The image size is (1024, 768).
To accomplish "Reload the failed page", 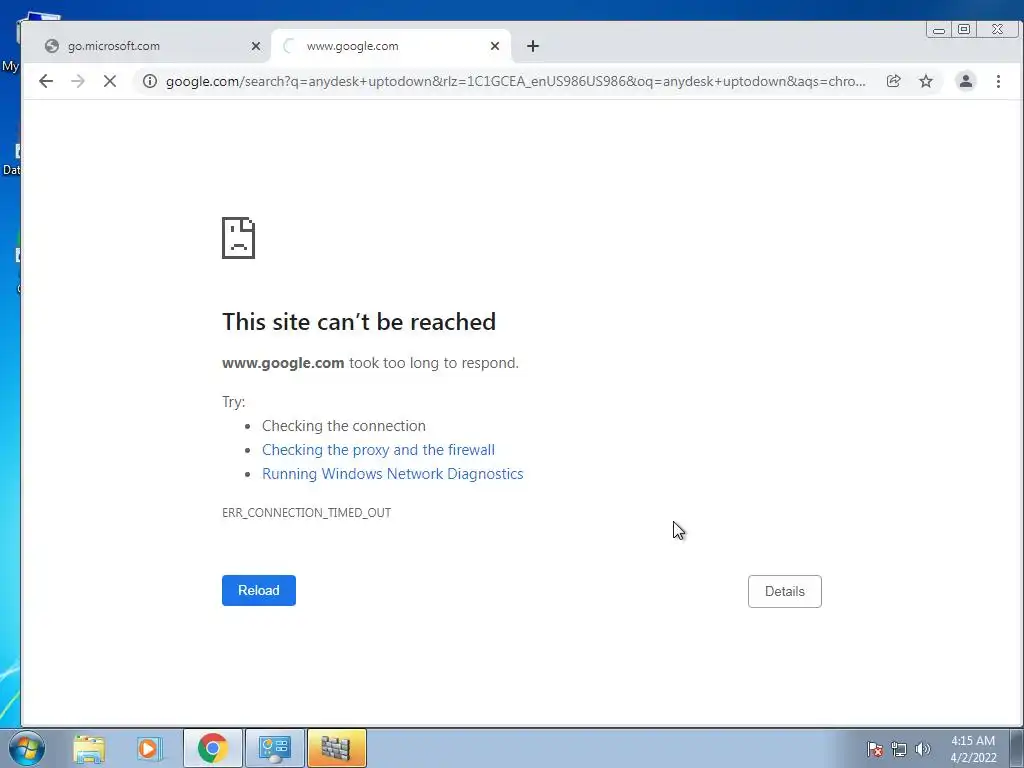I will click(x=259, y=590).
